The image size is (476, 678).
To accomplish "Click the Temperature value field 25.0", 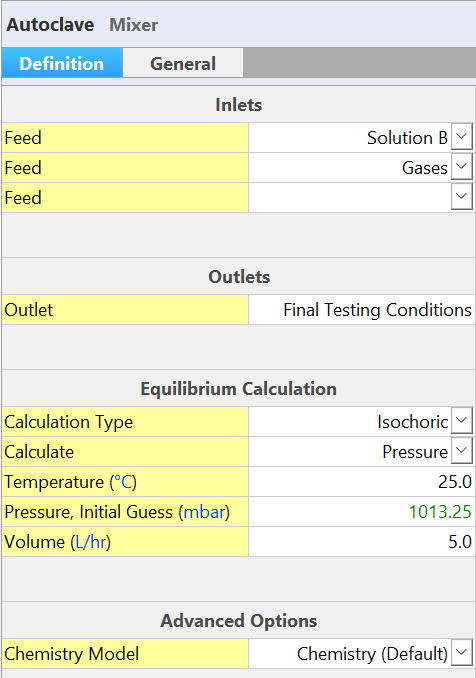I will pos(361,482).
